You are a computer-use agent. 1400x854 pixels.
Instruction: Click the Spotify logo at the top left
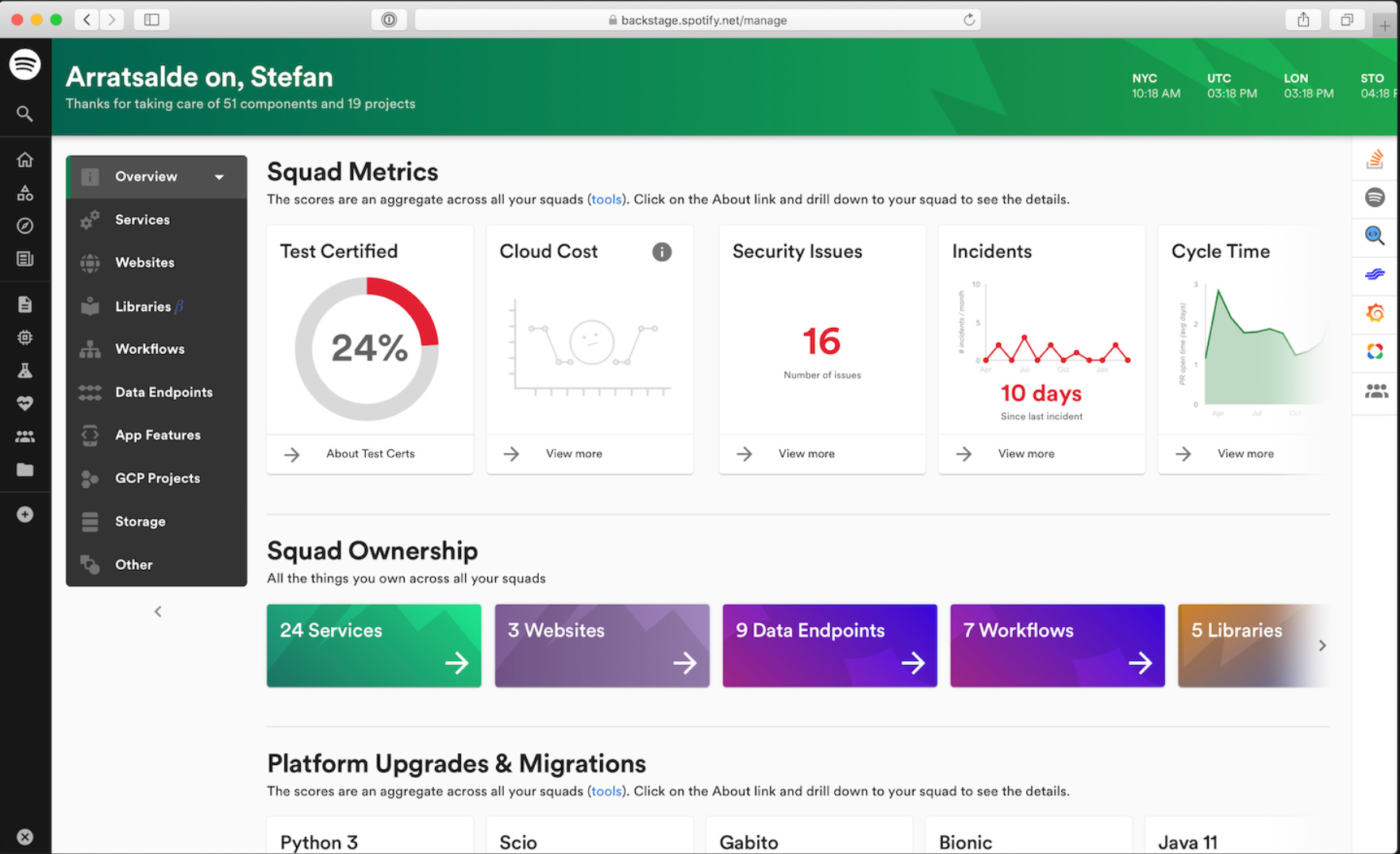coord(25,64)
